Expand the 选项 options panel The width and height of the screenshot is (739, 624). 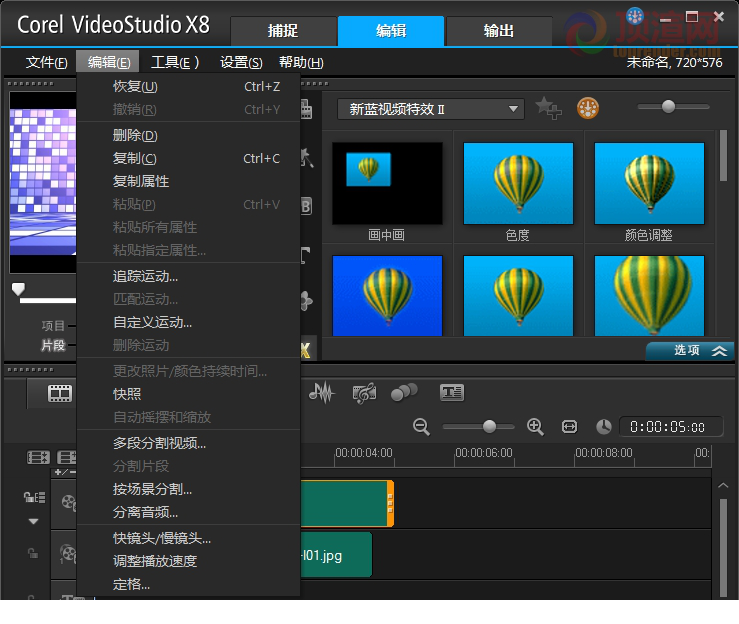point(690,351)
